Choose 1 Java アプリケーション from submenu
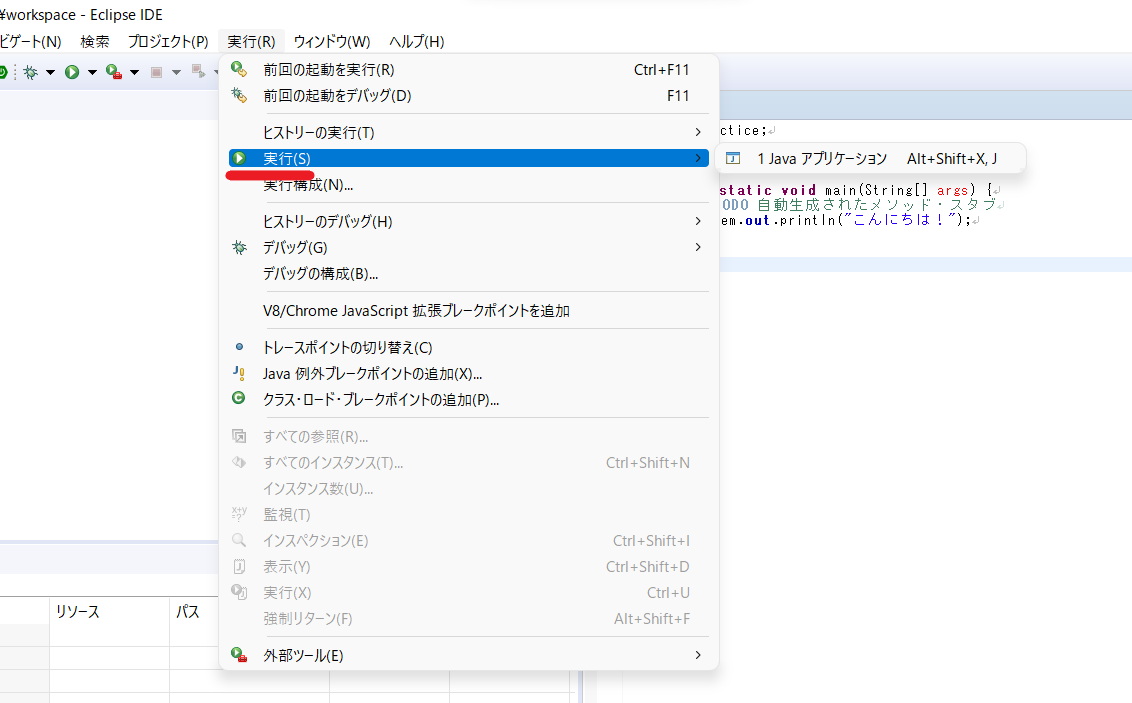This screenshot has height=703, width=1132. click(x=870, y=158)
